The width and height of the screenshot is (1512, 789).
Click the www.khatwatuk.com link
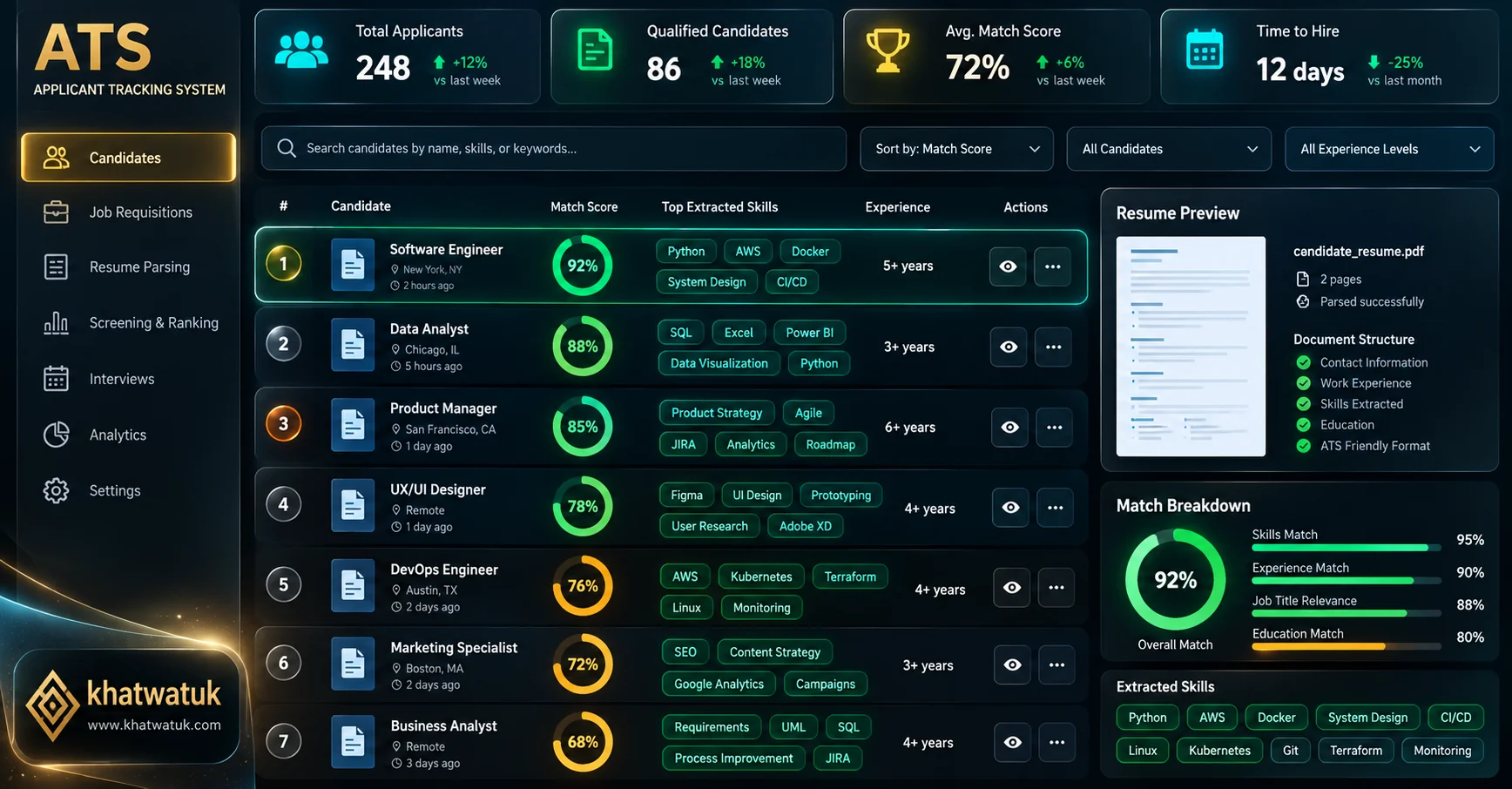[154, 725]
